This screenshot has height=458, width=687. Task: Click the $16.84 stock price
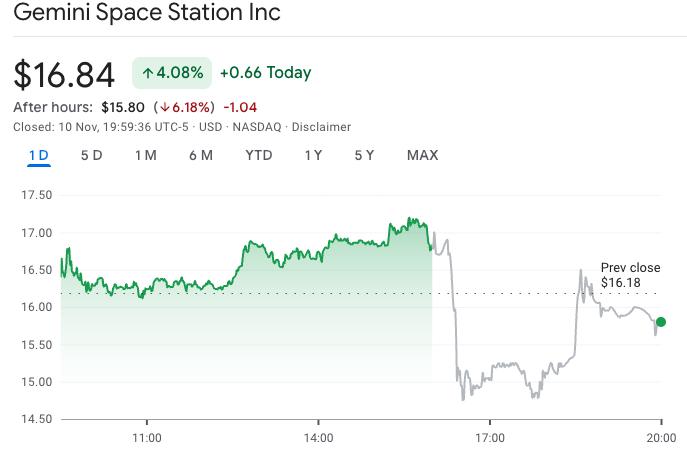tap(64, 74)
